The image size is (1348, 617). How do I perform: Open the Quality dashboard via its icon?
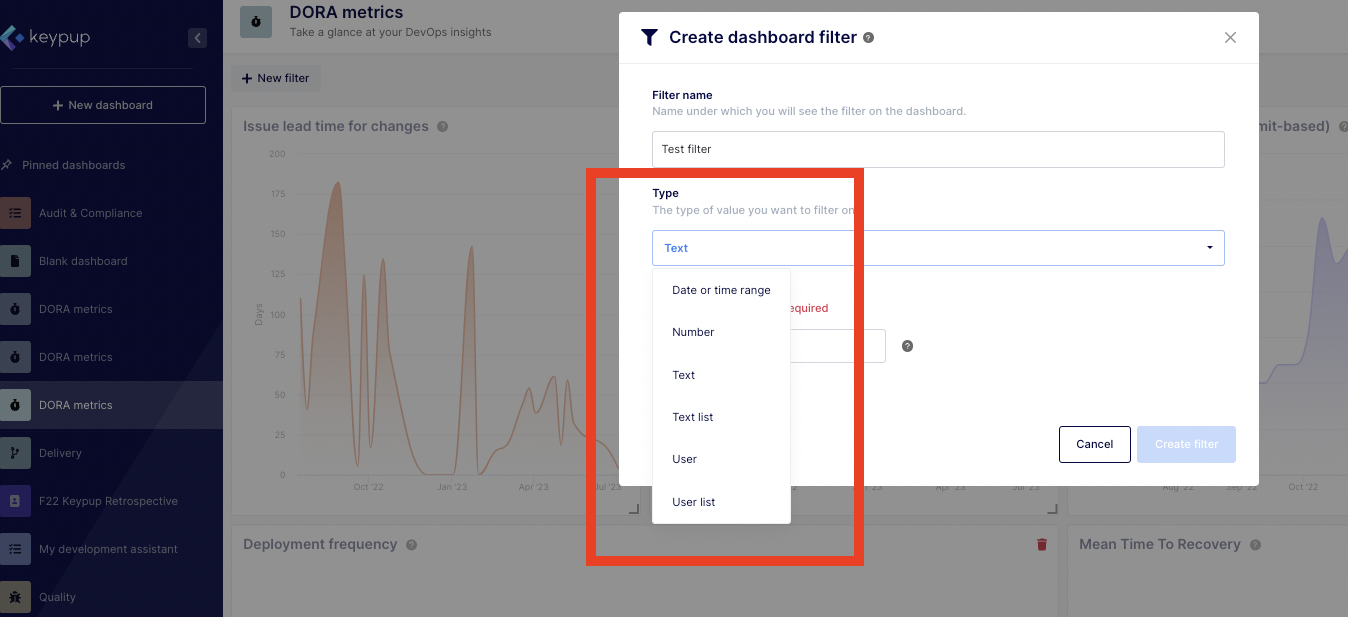[15, 597]
